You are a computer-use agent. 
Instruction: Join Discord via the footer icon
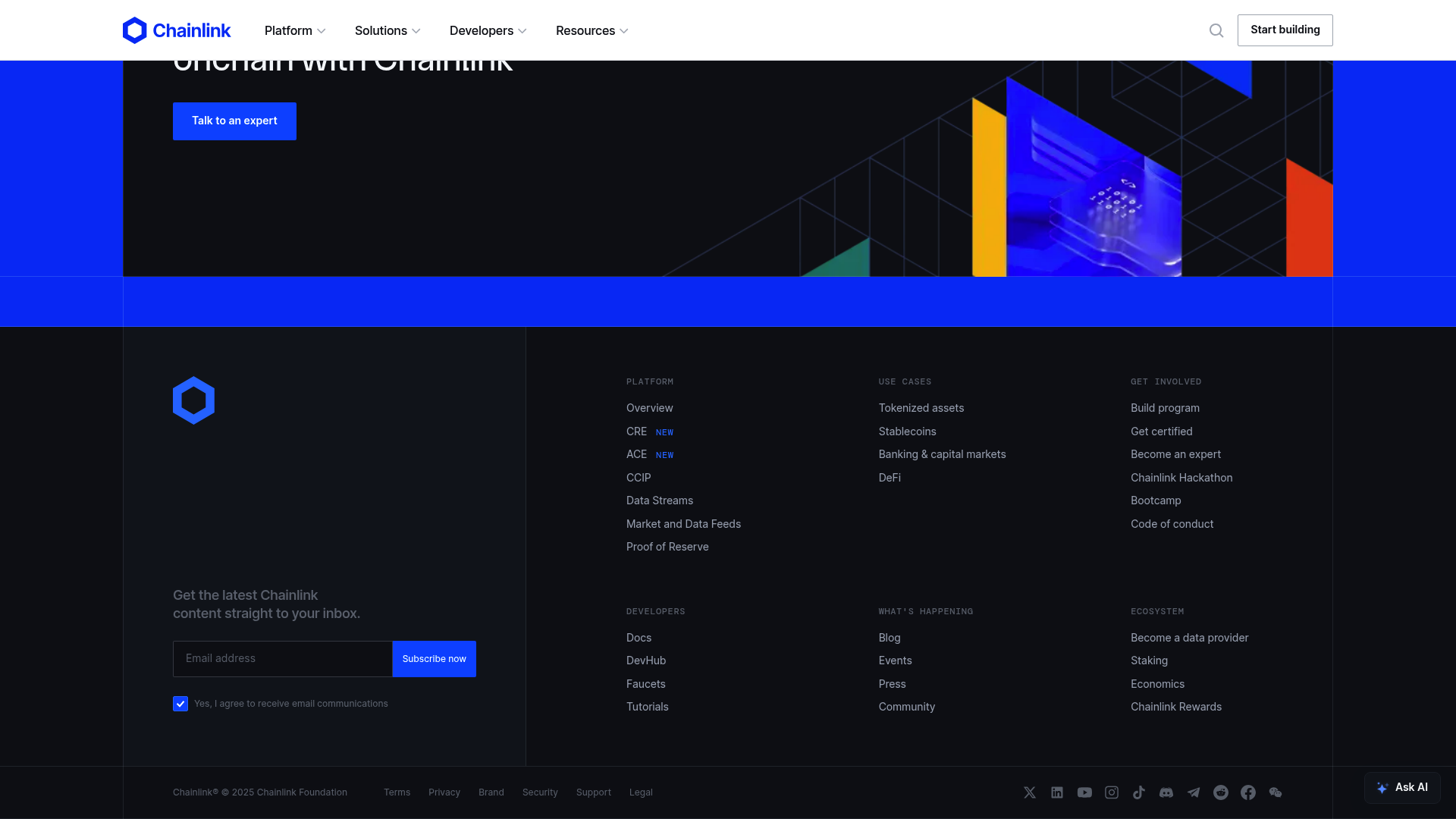pyautogui.click(x=1166, y=792)
